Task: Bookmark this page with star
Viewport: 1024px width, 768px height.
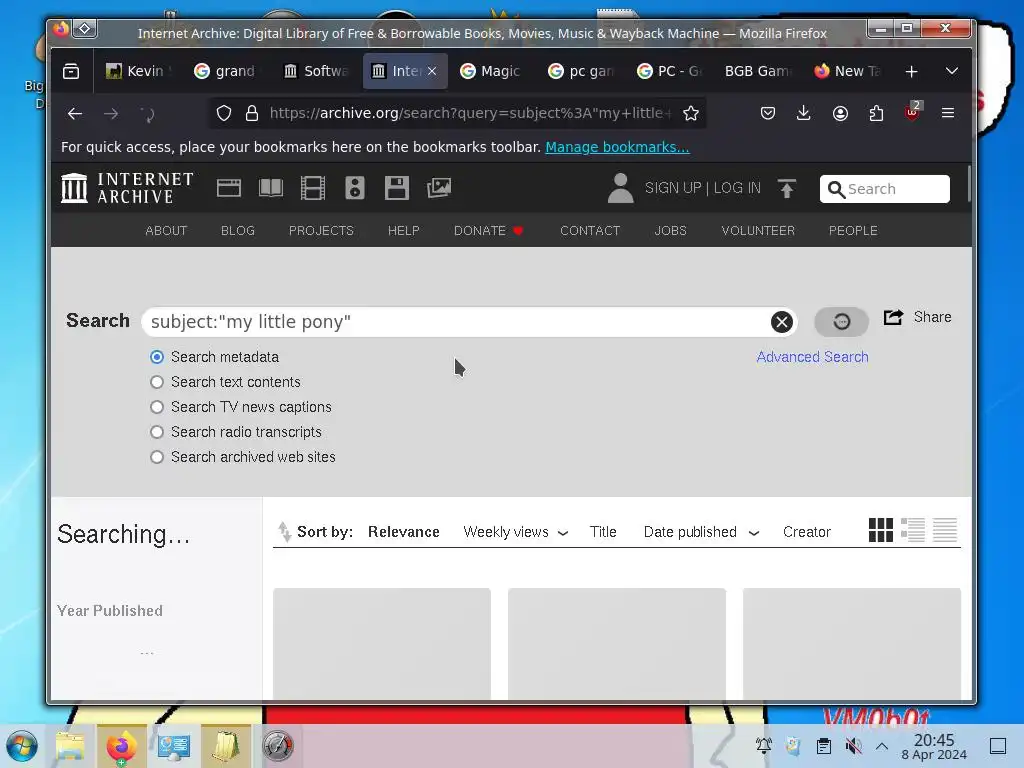Action: pos(691,114)
